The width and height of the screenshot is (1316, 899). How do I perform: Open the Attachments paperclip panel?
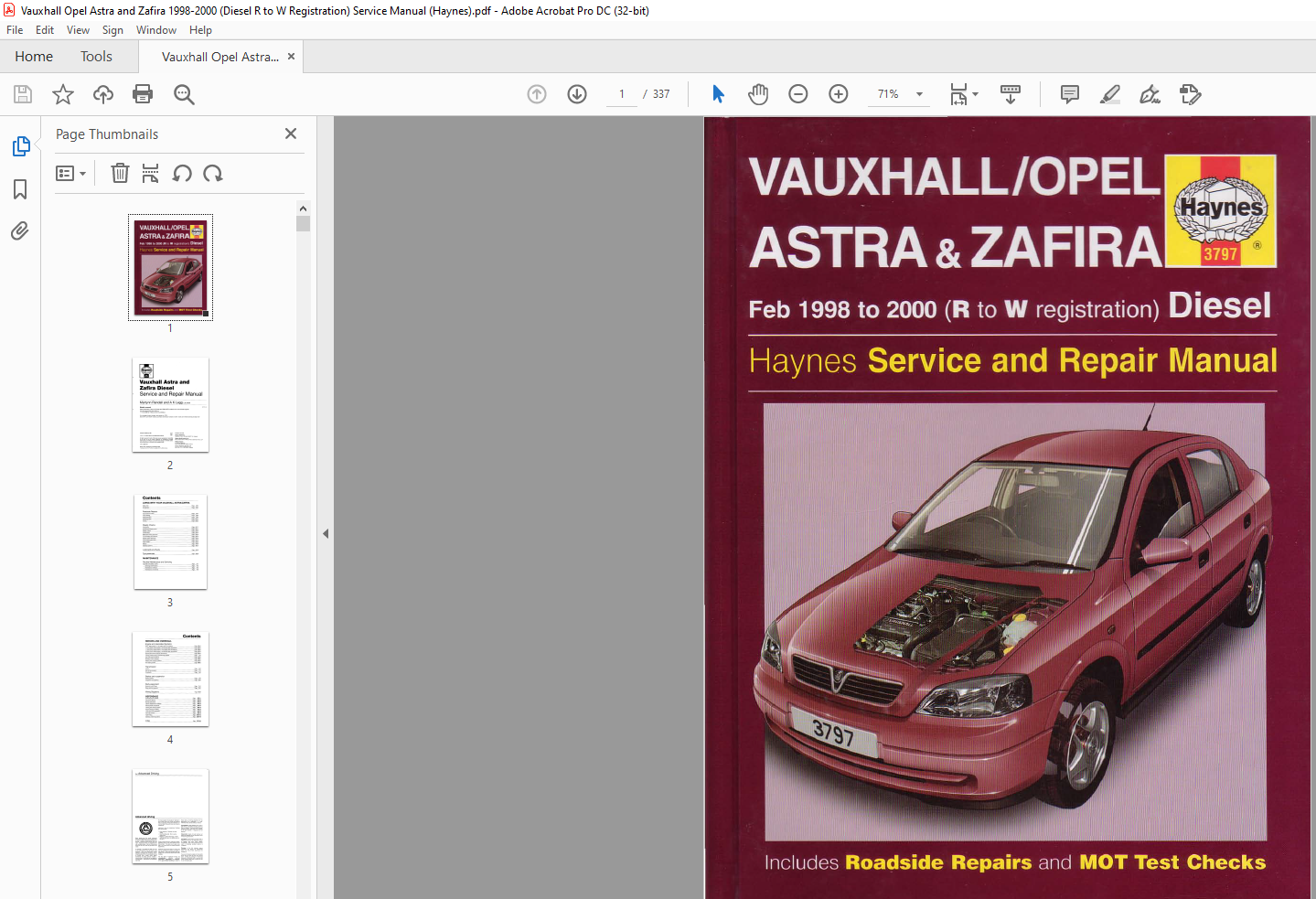pyautogui.click(x=20, y=230)
